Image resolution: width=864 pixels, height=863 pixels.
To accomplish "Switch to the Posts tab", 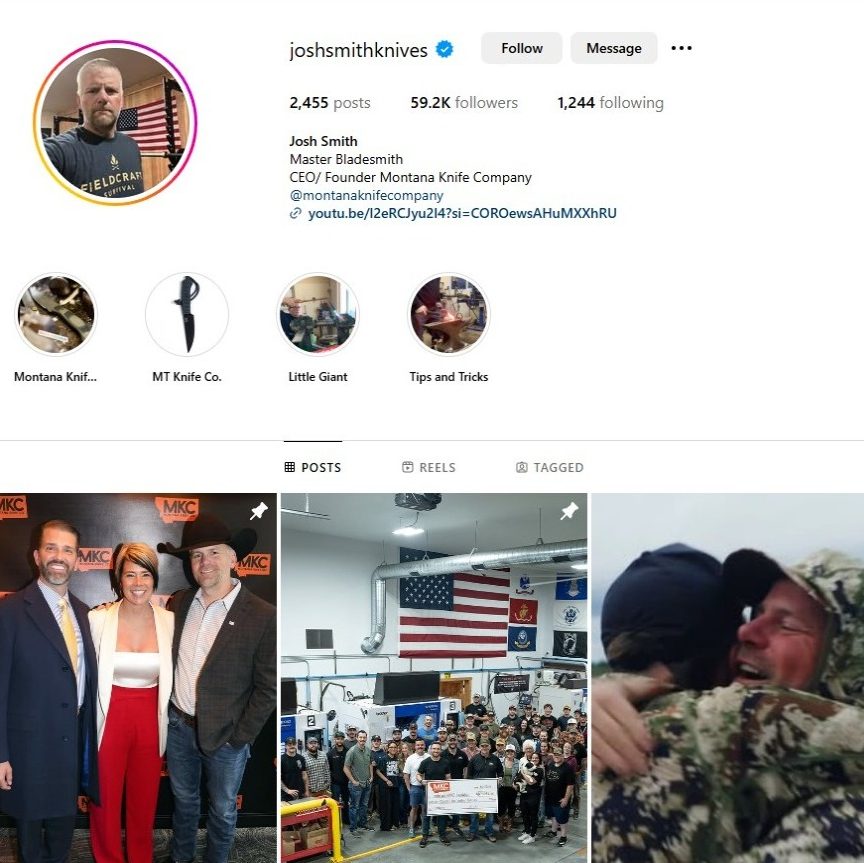I will (x=313, y=467).
